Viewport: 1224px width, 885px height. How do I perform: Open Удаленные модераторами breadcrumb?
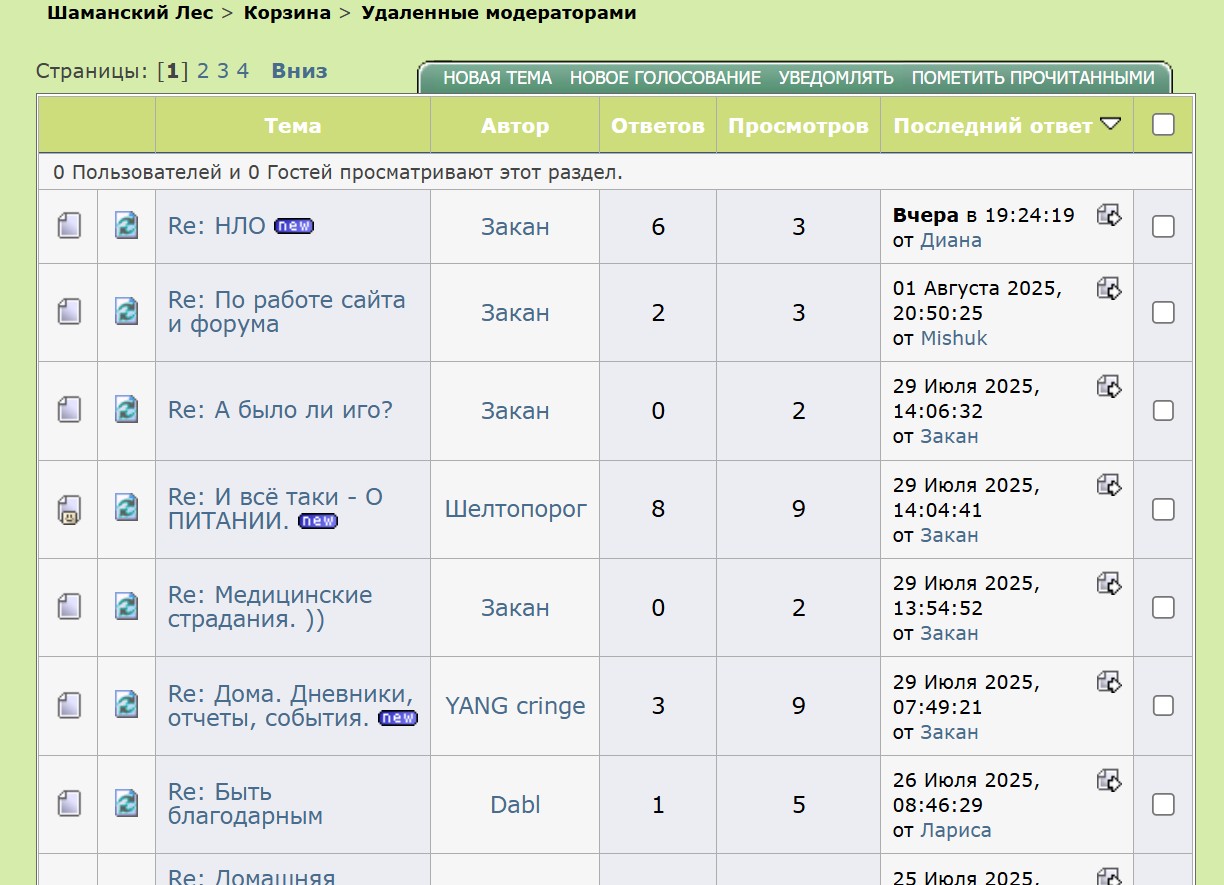499,13
